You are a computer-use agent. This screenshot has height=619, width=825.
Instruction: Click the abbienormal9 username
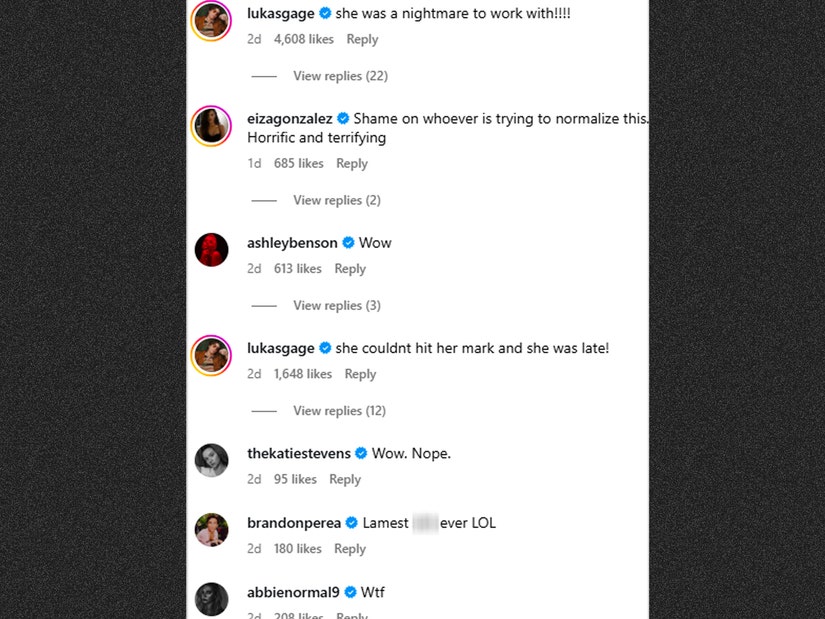(x=293, y=593)
